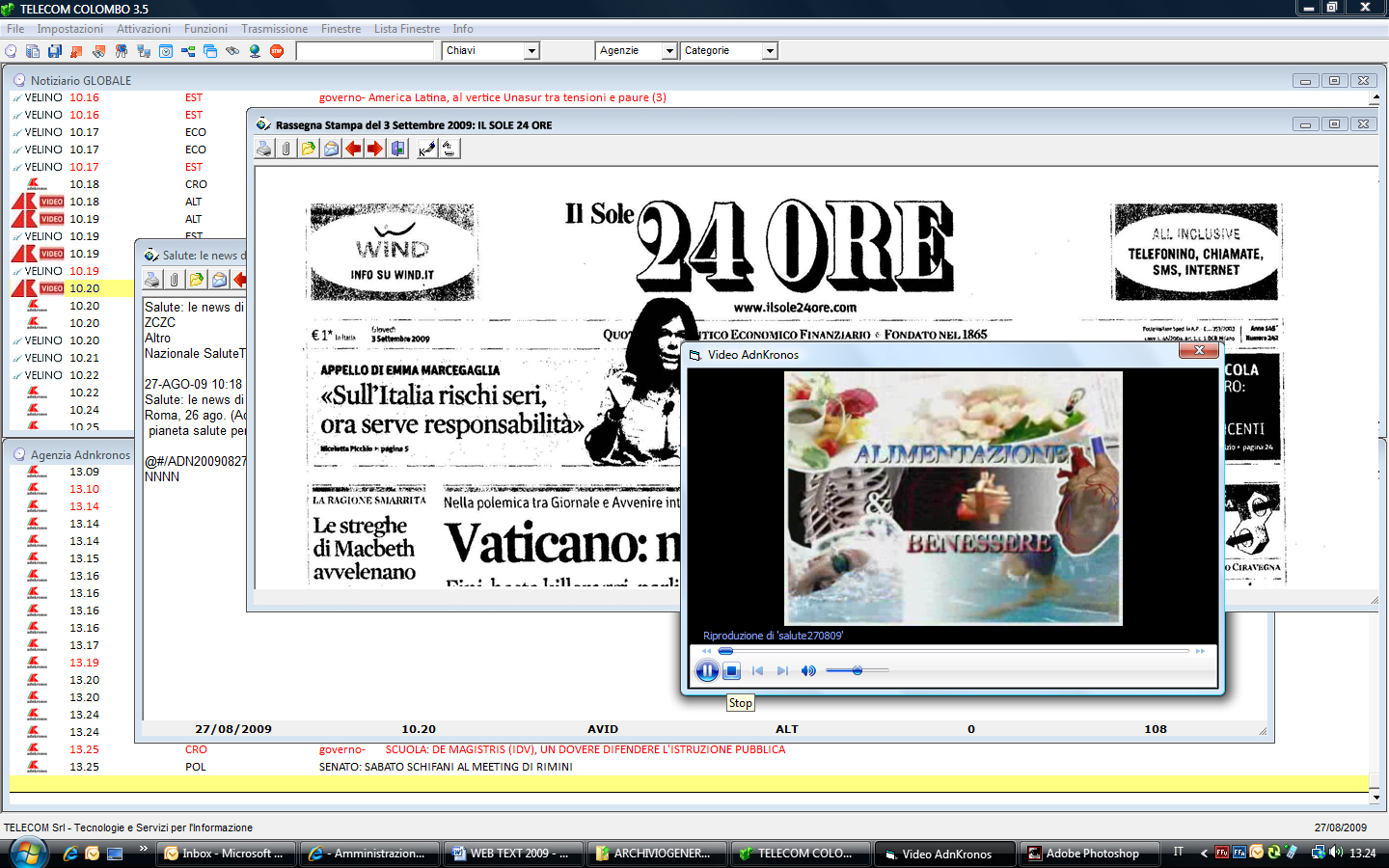Click the tree diagram icon in main toolbar
Viewport: 1389px width, 868px height.
point(188,51)
